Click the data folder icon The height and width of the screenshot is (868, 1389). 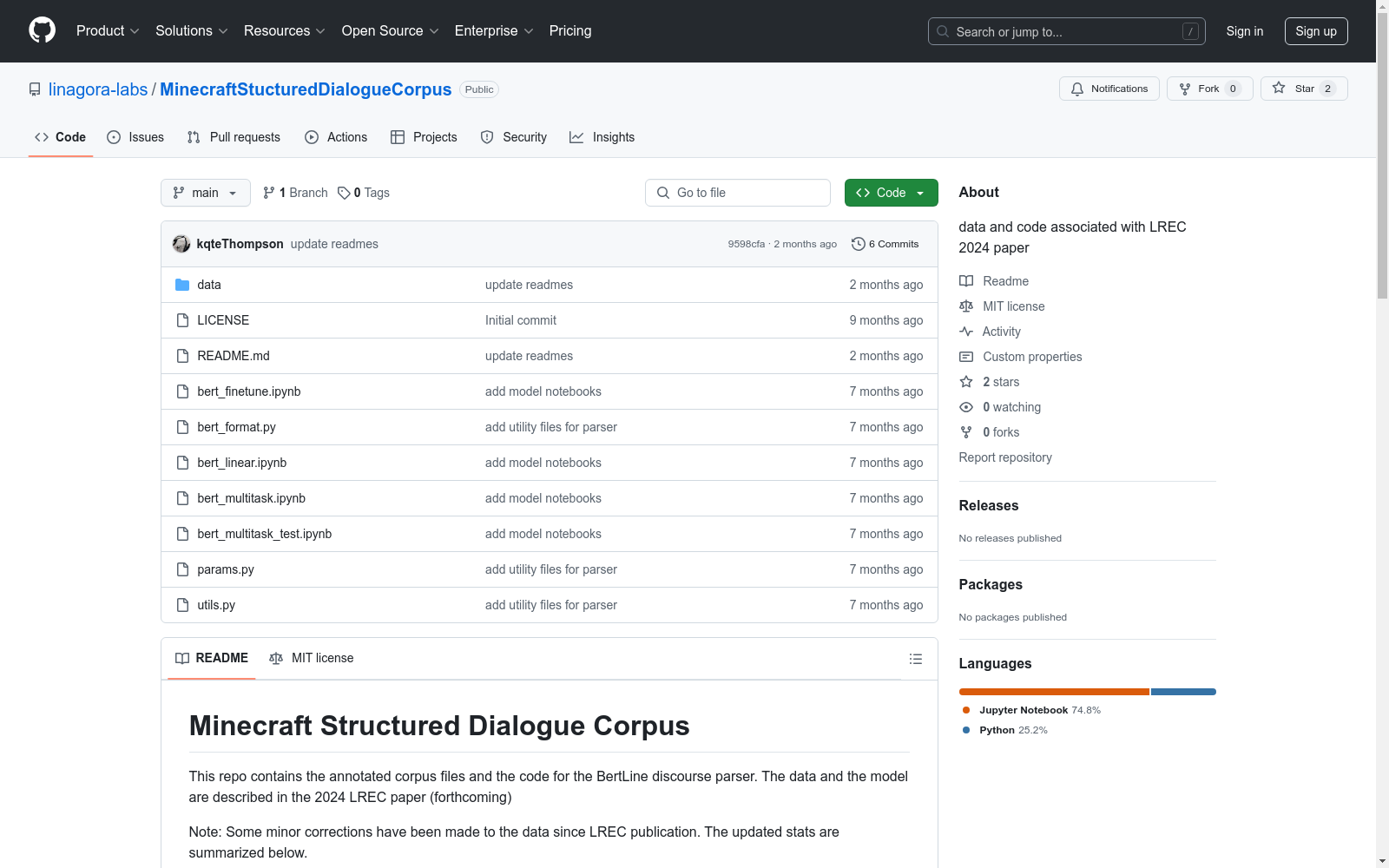click(x=182, y=285)
